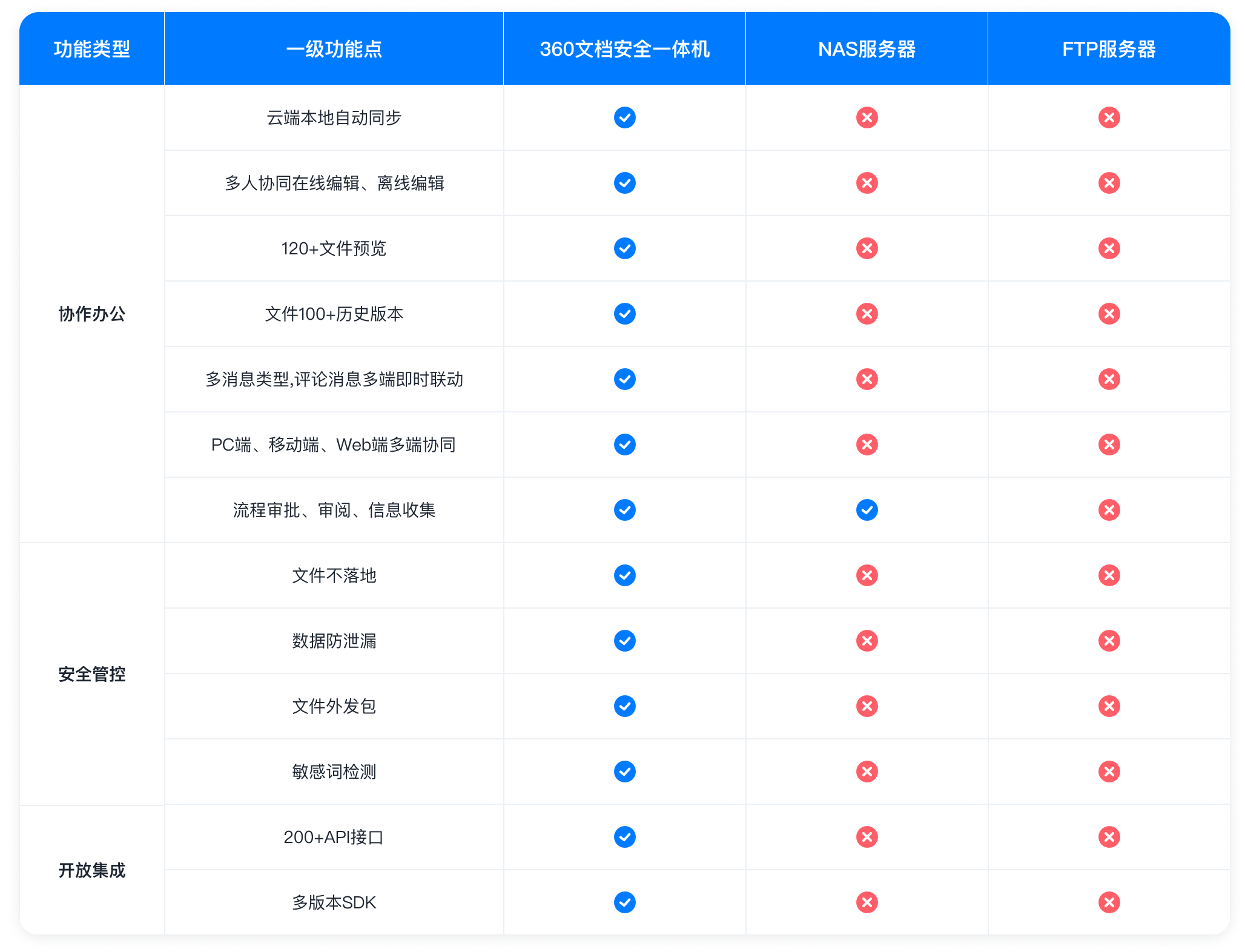This screenshot has height=952, width=1245.
Task: Click the 安全管控 category label
Action: [x=92, y=674]
